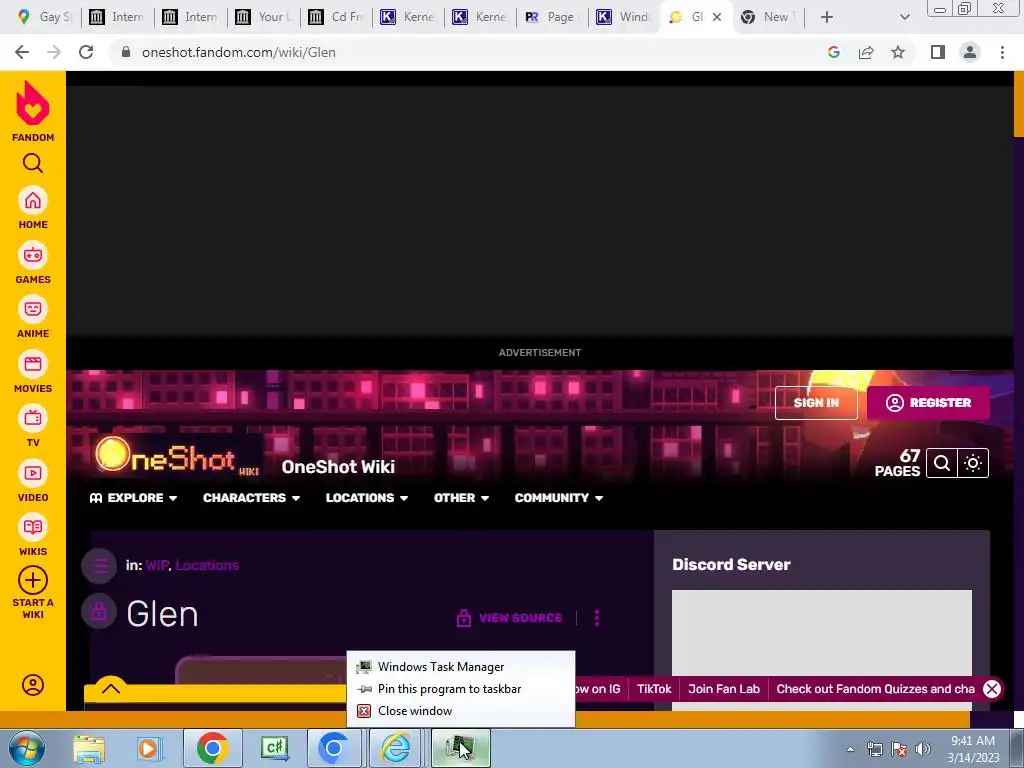Click the TikTok banner link
The width and height of the screenshot is (1024, 768).
coord(654,689)
